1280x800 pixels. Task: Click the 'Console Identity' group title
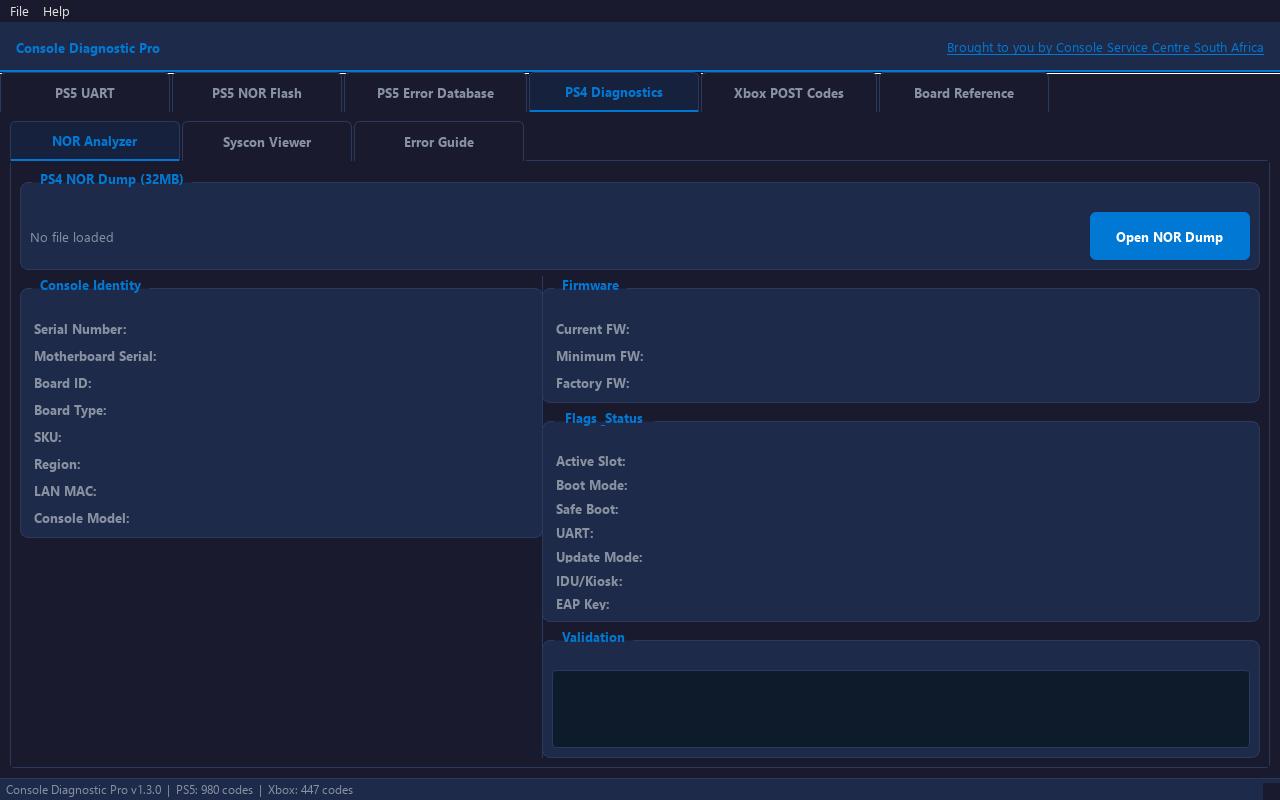click(x=90, y=285)
